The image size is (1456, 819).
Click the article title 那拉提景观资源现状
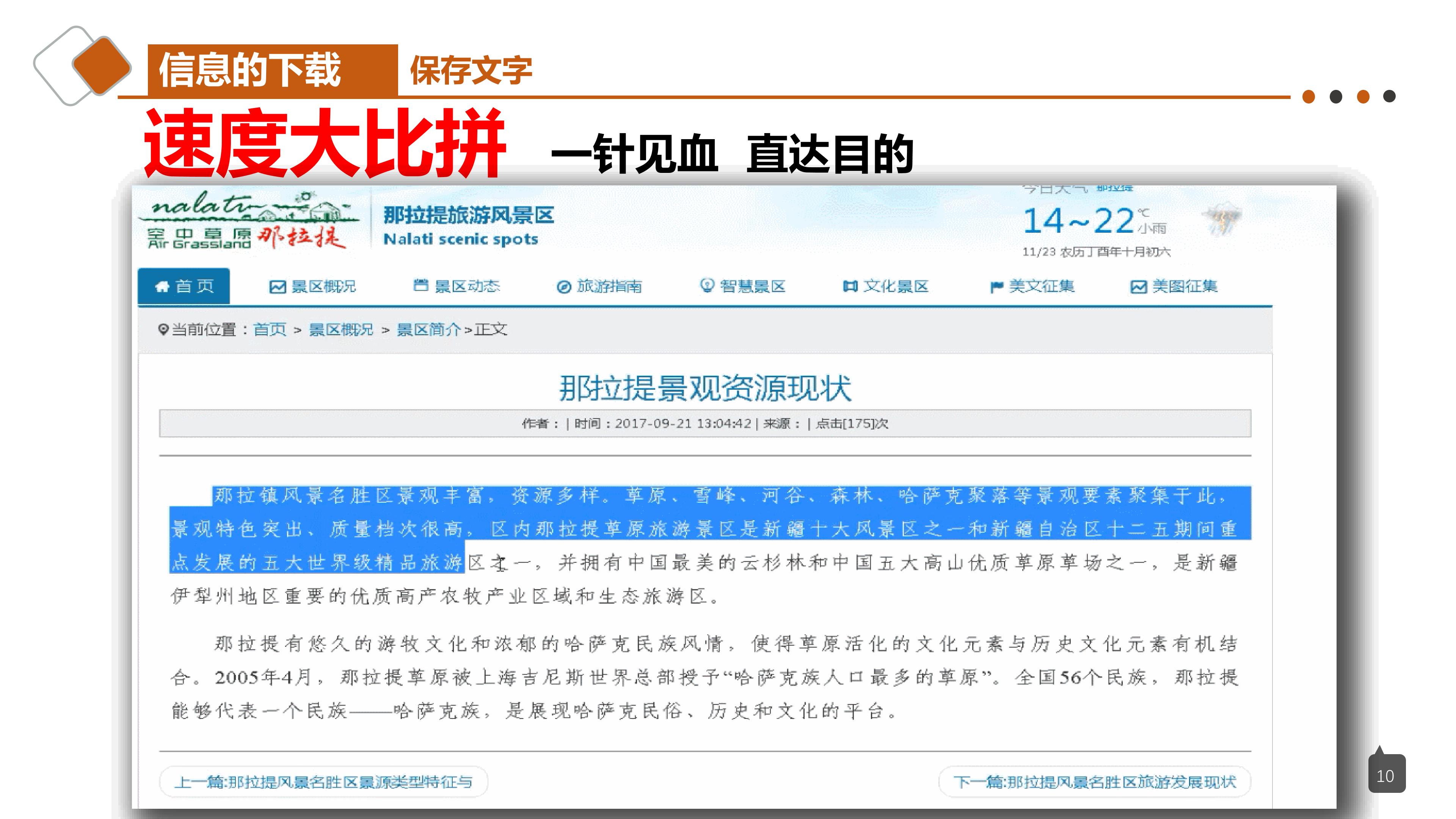(705, 388)
